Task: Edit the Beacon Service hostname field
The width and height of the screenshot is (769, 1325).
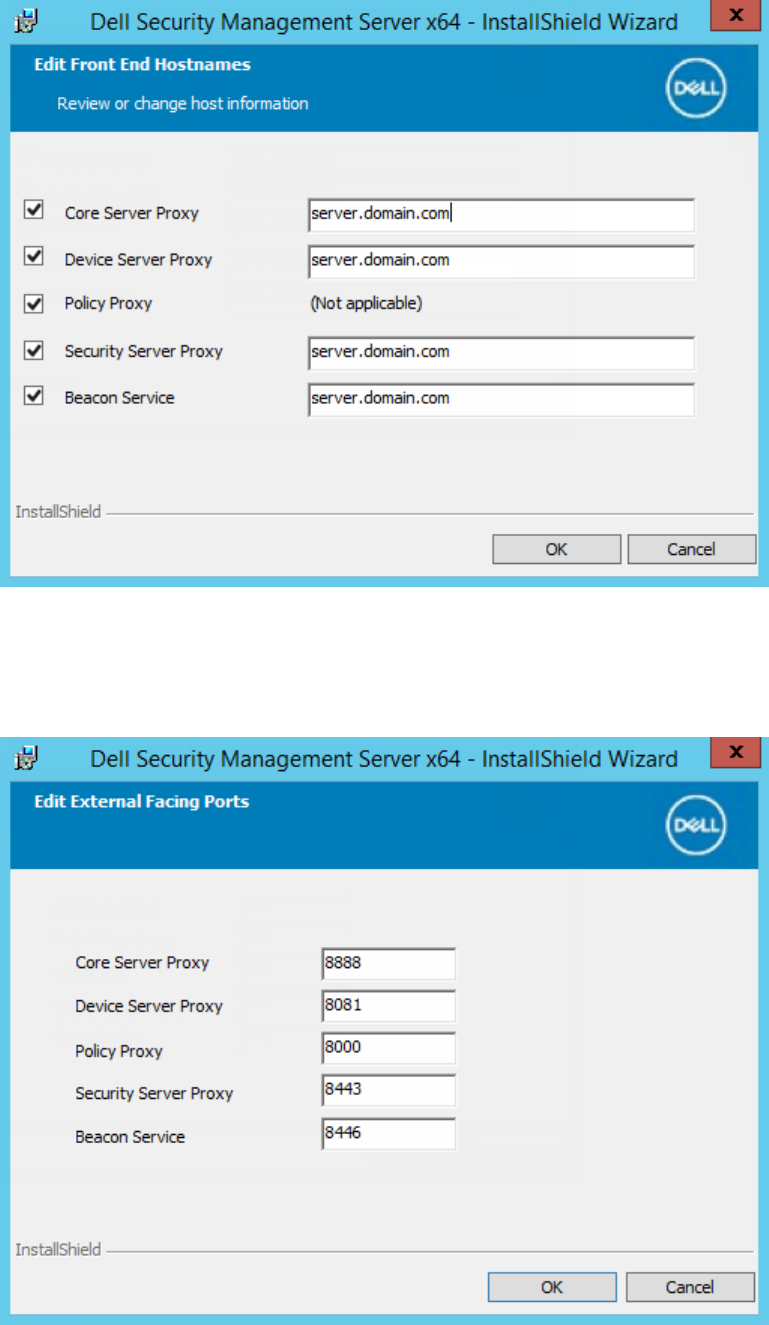Action: coord(501,399)
